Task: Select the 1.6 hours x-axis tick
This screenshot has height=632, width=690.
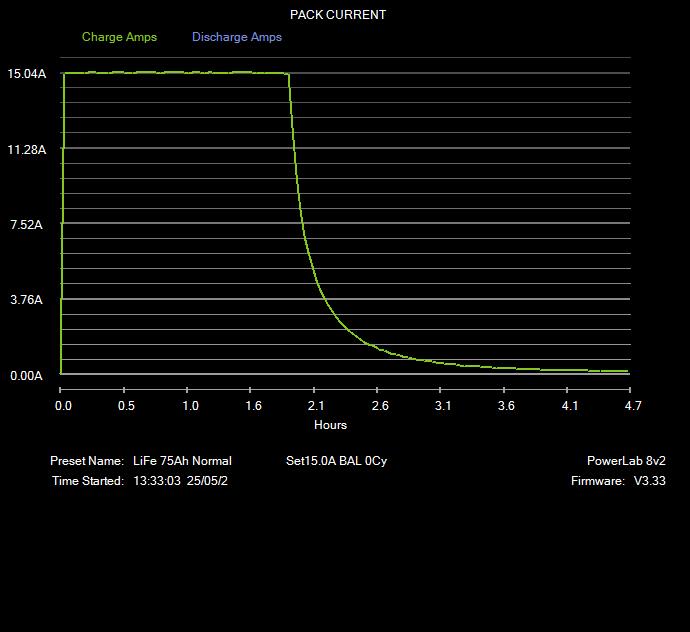Action: (x=253, y=406)
